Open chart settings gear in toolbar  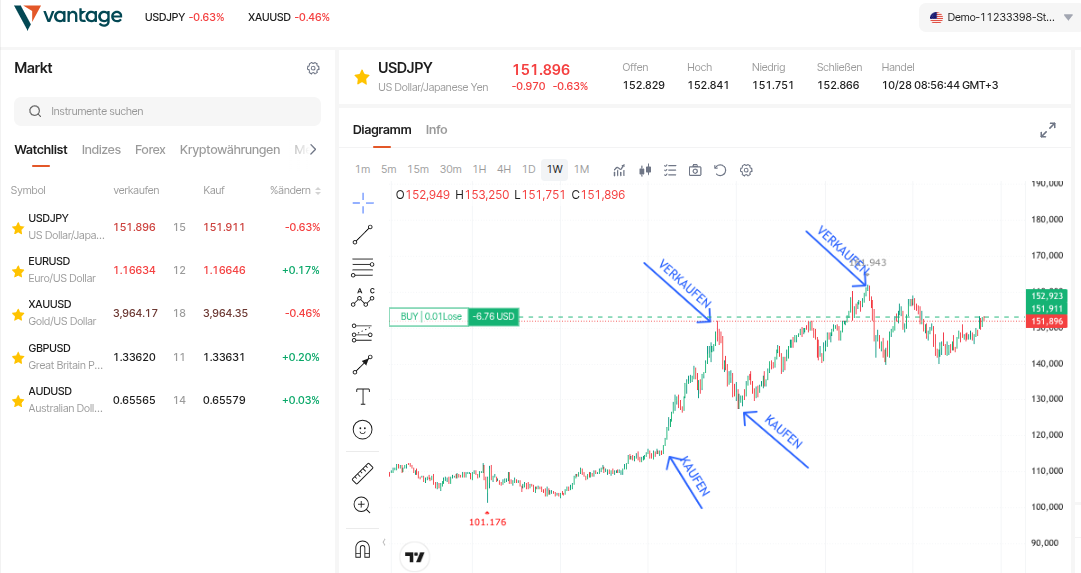pos(746,170)
